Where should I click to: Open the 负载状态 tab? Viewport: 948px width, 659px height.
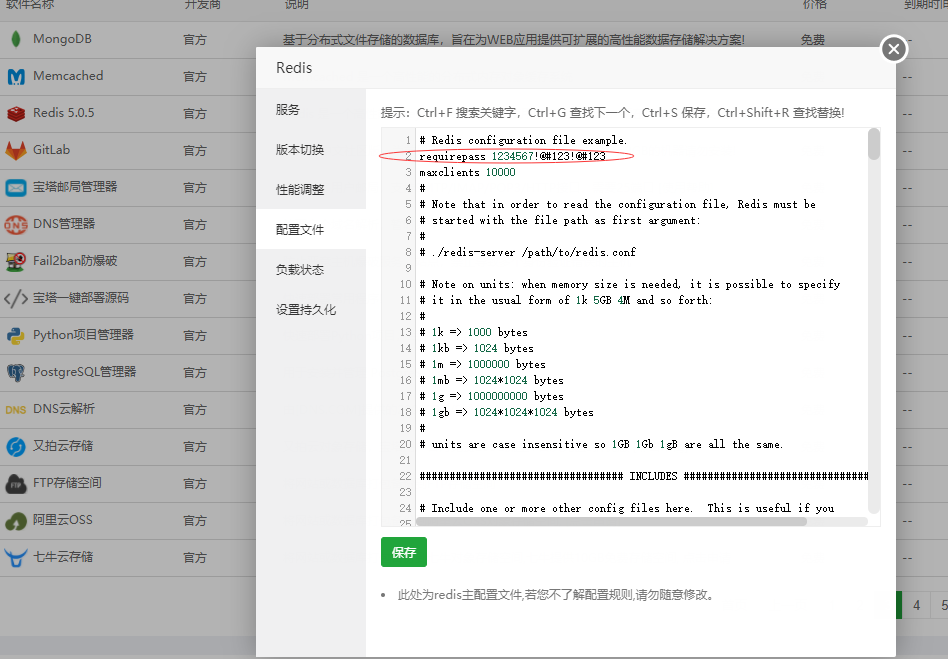(x=311, y=269)
